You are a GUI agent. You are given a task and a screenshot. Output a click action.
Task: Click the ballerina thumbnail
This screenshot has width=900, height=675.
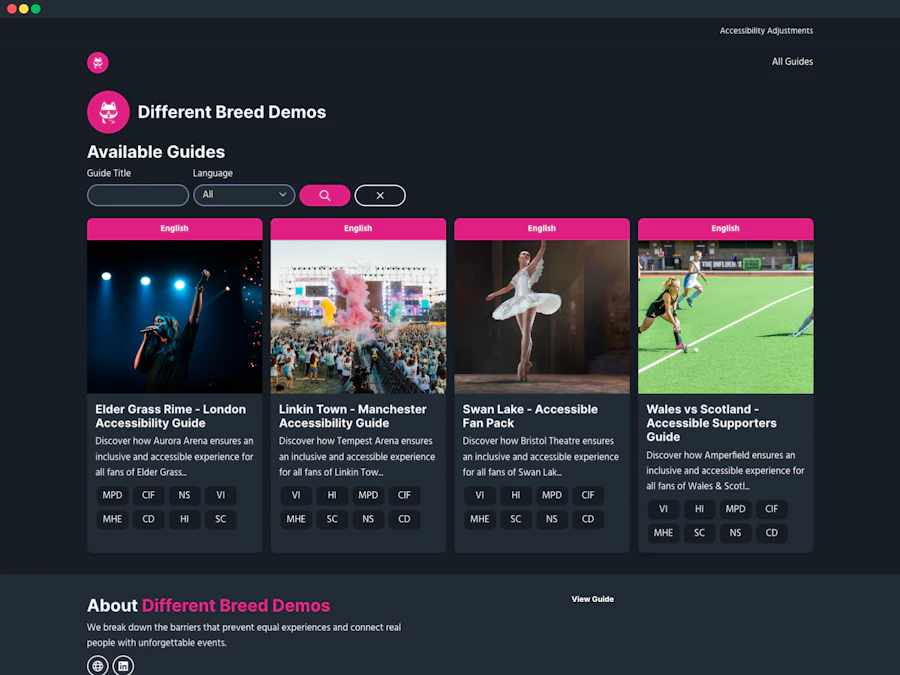542,317
